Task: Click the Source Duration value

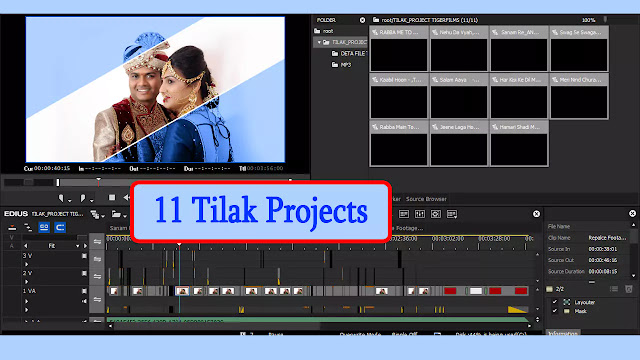Action: (602, 271)
